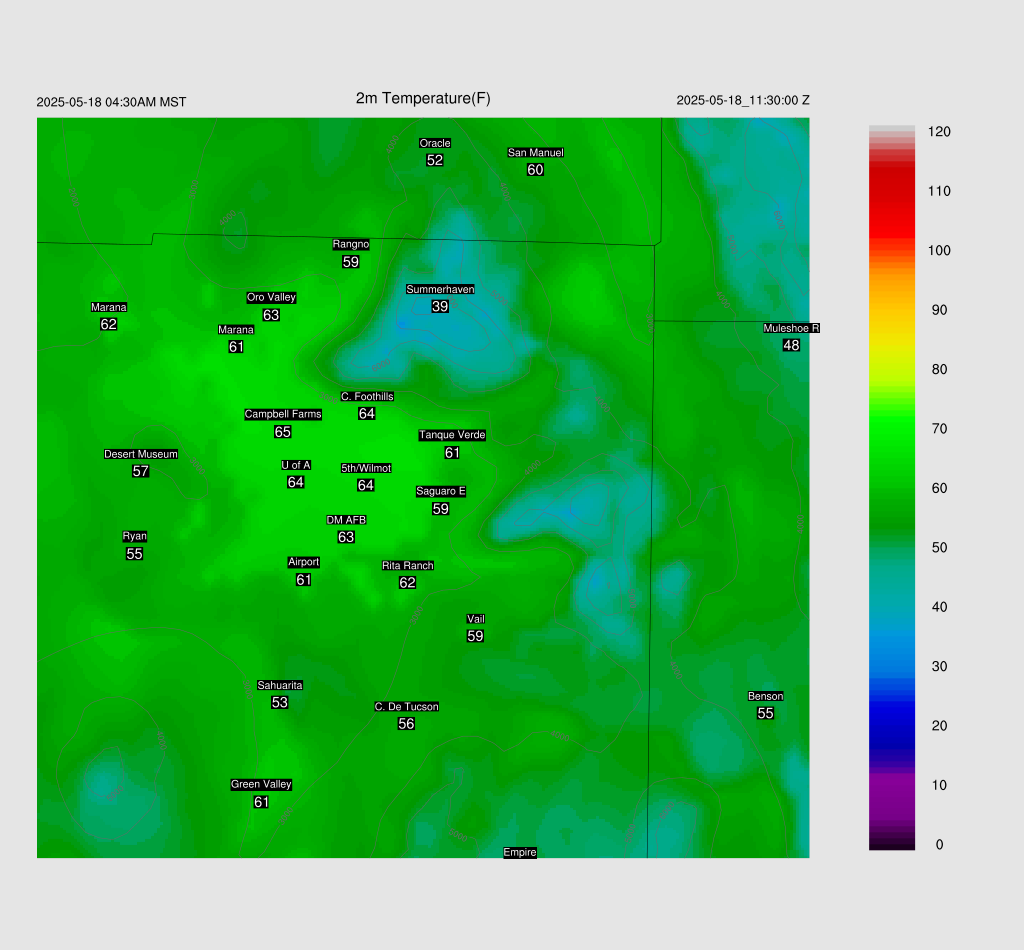Click the 100 tick on the color scale
The image size is (1024, 950).
(939, 251)
